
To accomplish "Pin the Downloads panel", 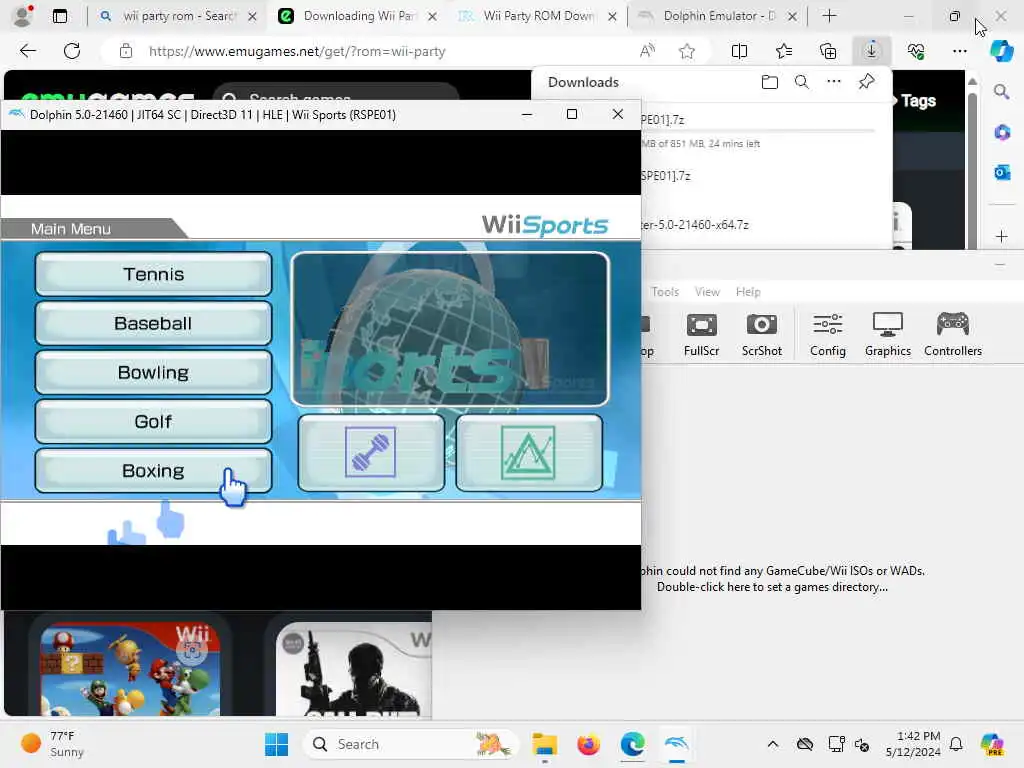I will pyautogui.click(x=866, y=82).
